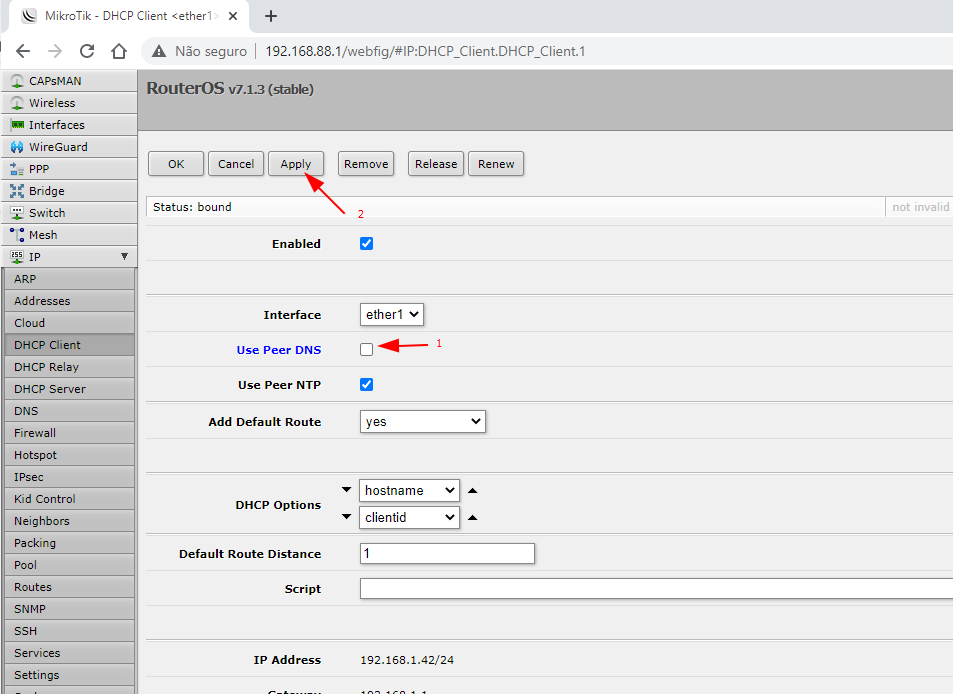
Task: Open Services menu item
Action: click(69, 653)
